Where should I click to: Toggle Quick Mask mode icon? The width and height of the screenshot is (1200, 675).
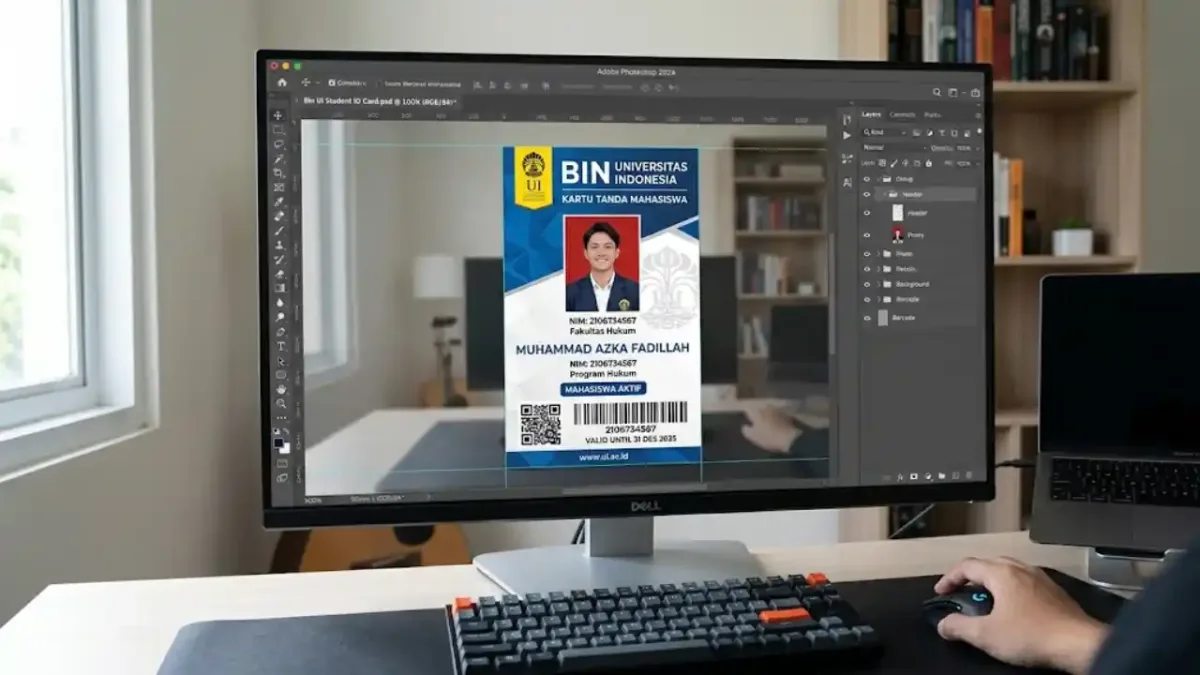tap(281, 462)
